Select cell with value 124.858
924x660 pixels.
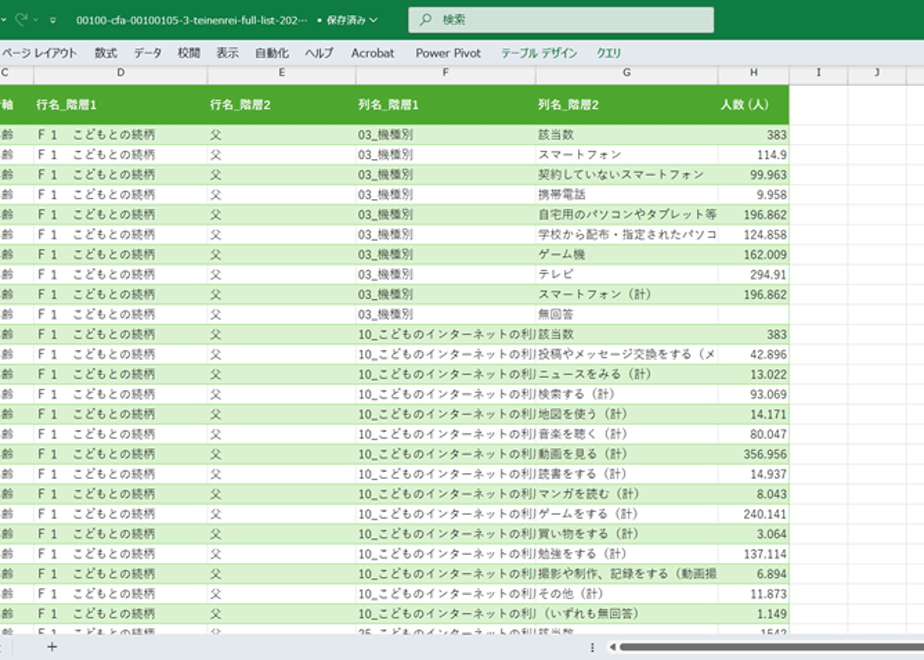point(753,235)
